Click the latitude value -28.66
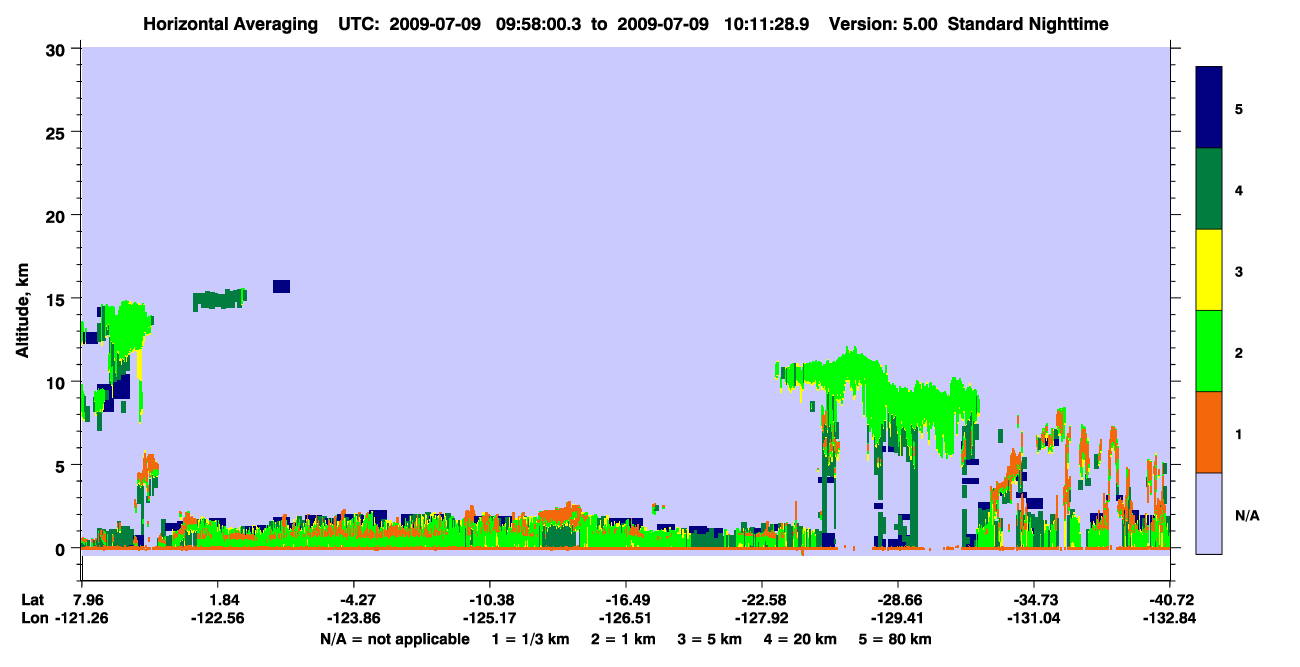1300x667 pixels. coord(898,600)
